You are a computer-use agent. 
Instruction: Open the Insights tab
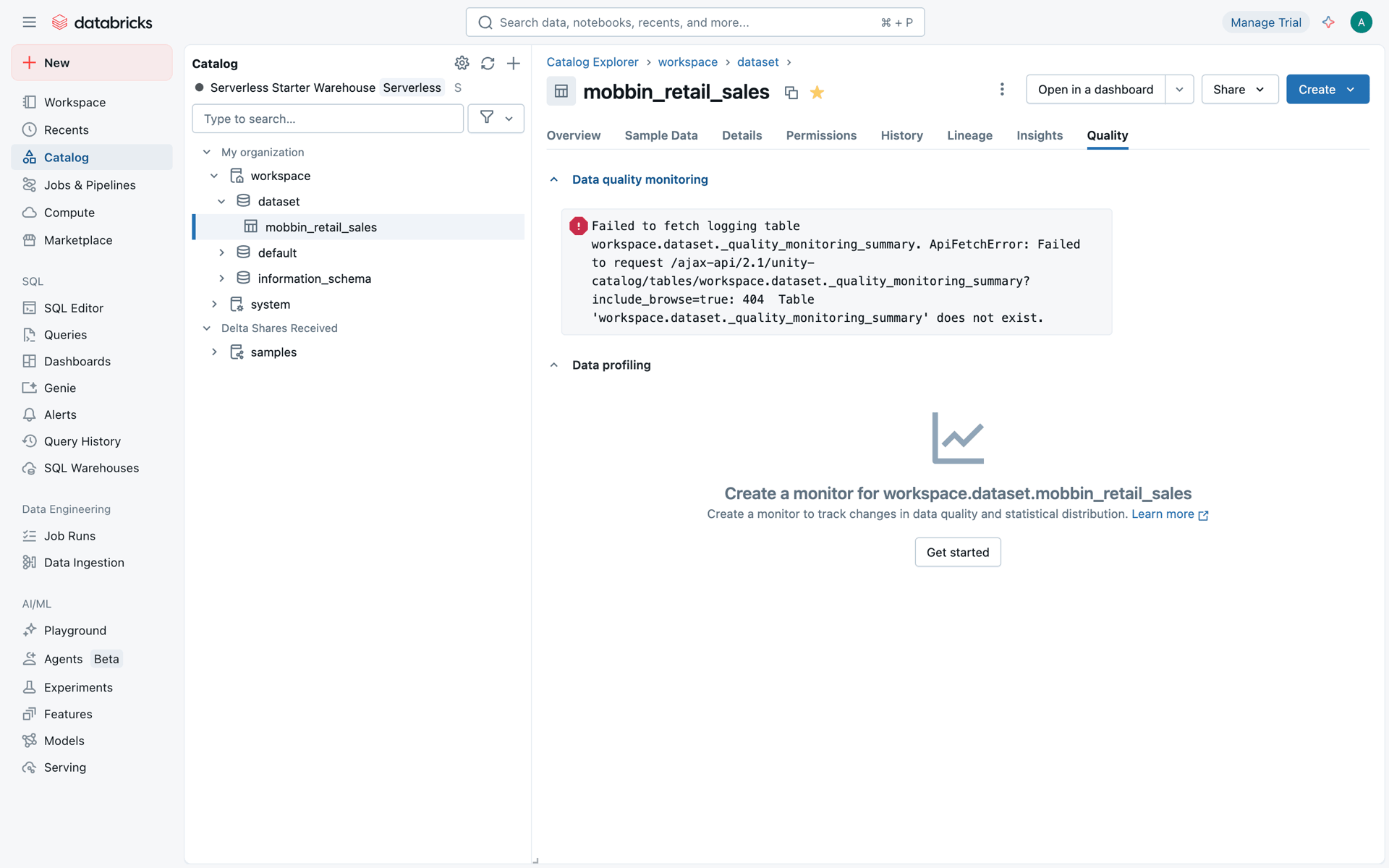tap(1040, 135)
